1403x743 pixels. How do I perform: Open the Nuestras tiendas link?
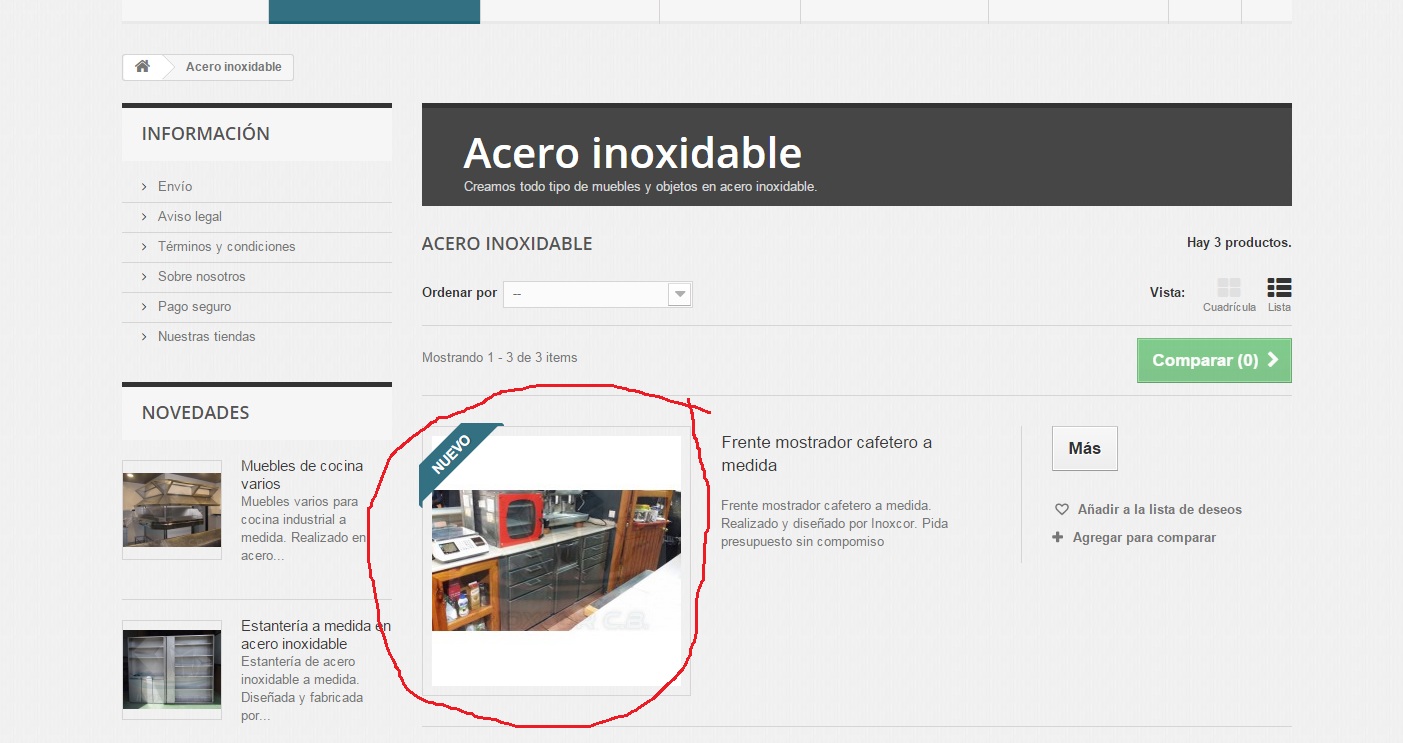tap(207, 337)
